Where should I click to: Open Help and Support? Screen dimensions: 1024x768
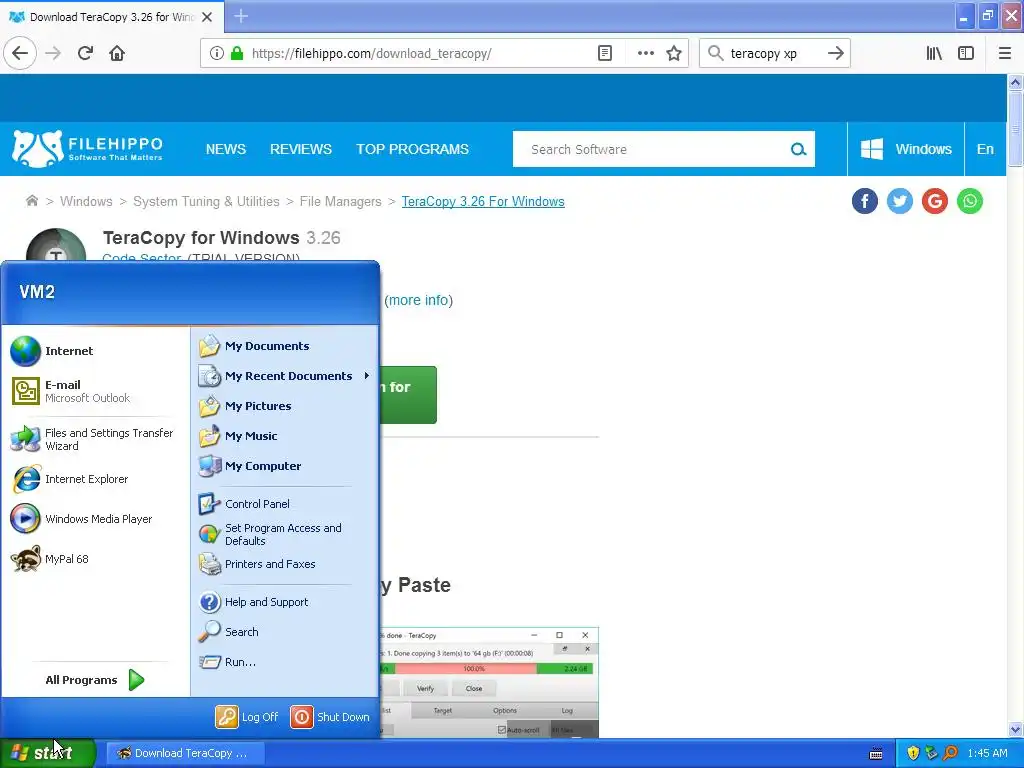285,602
